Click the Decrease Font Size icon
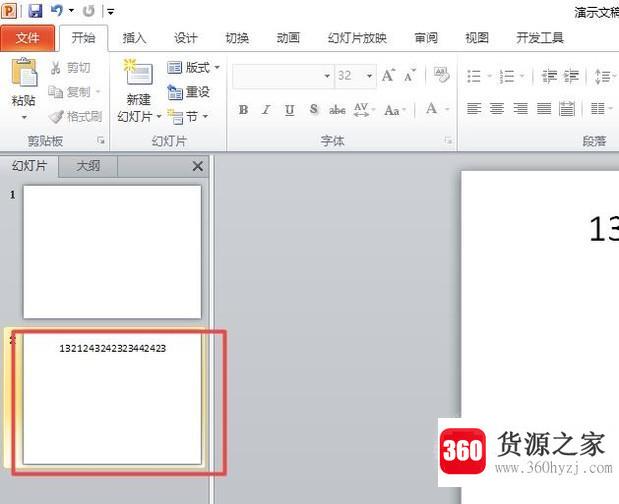The height and width of the screenshot is (504, 619). pyautogui.click(x=410, y=75)
